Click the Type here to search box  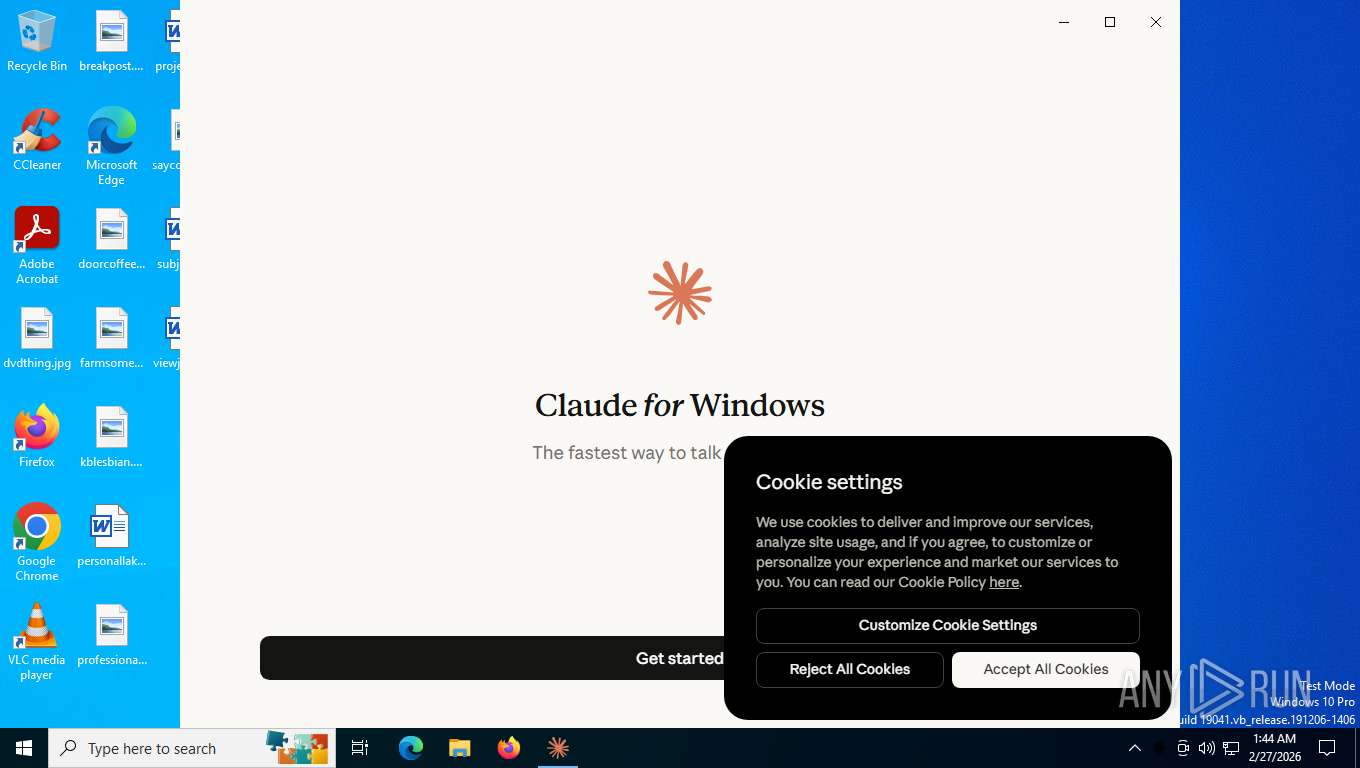click(192, 748)
